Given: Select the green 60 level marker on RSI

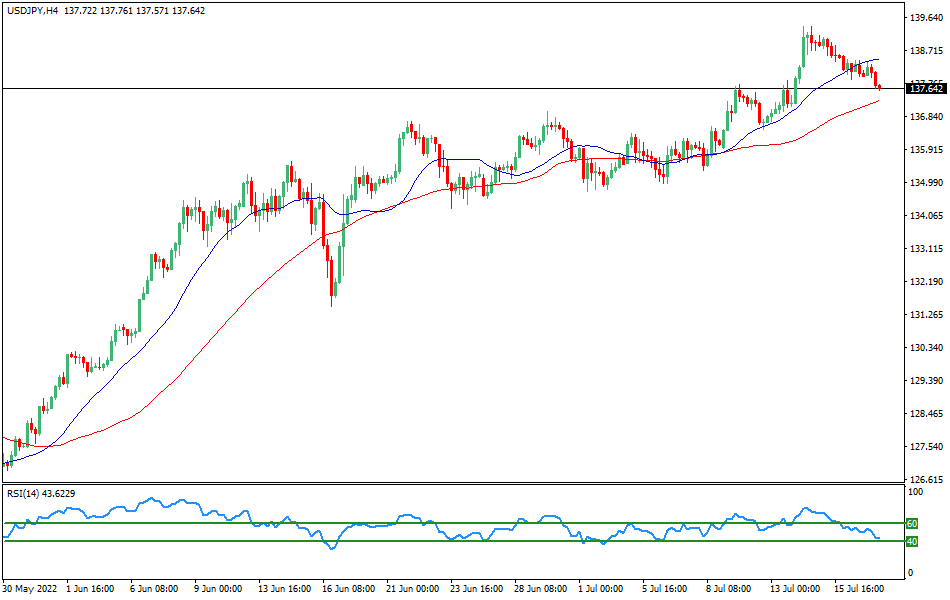Looking at the screenshot, I should pyautogui.click(x=912, y=522).
